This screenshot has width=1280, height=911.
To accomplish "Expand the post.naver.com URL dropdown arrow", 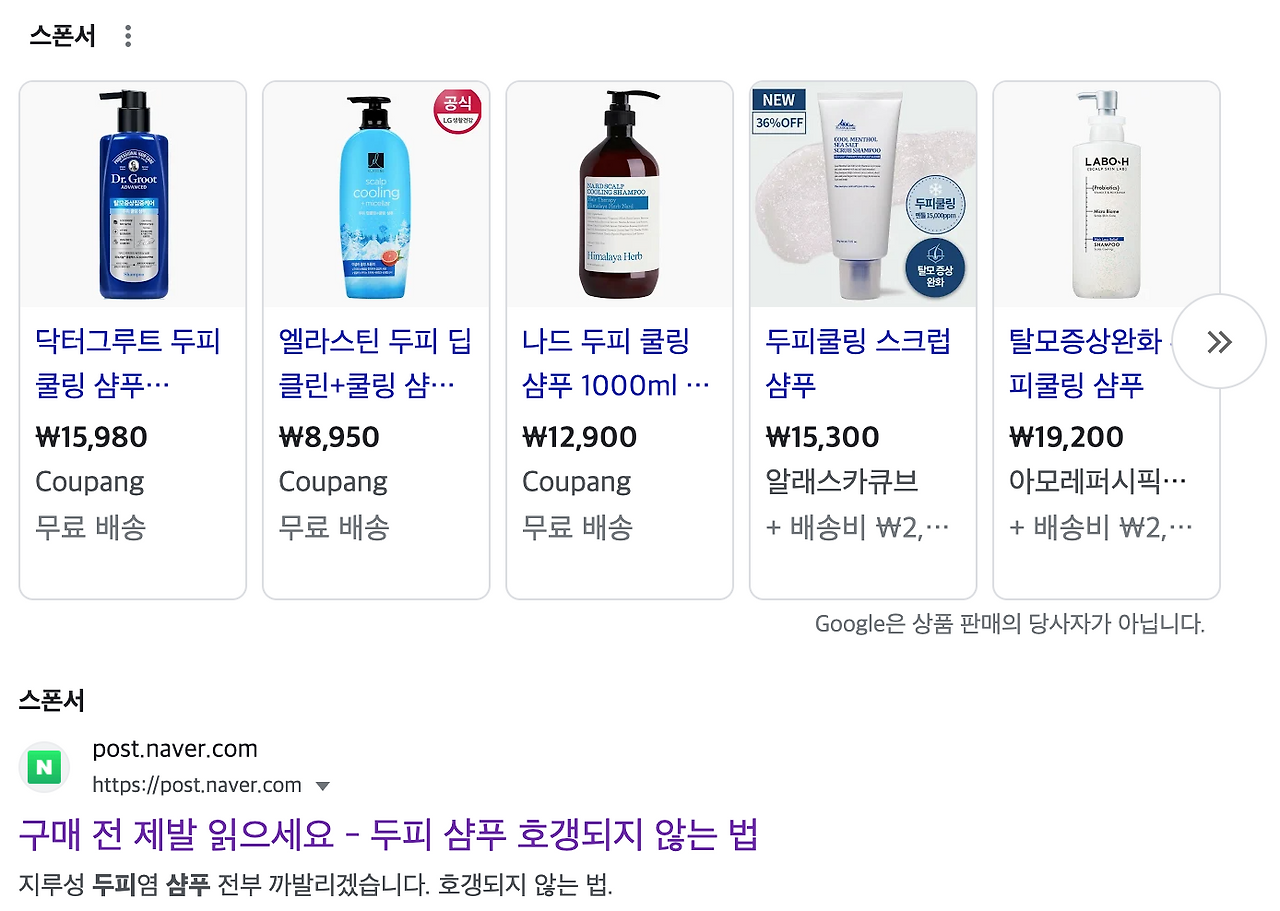I will (x=322, y=786).
